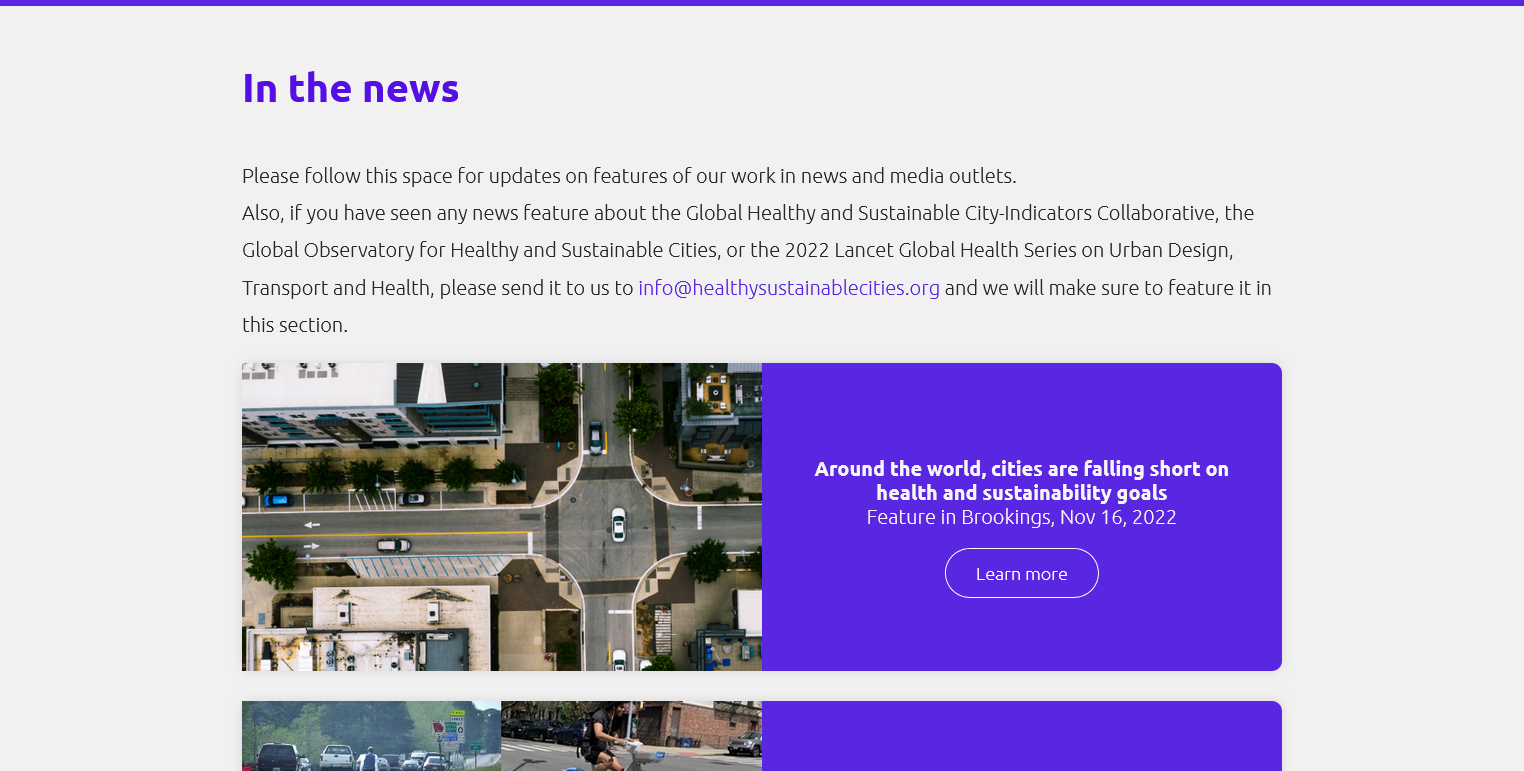The width and height of the screenshot is (1524, 771).
Task: Open the highway traffic photo in the second card
Action: point(371,736)
